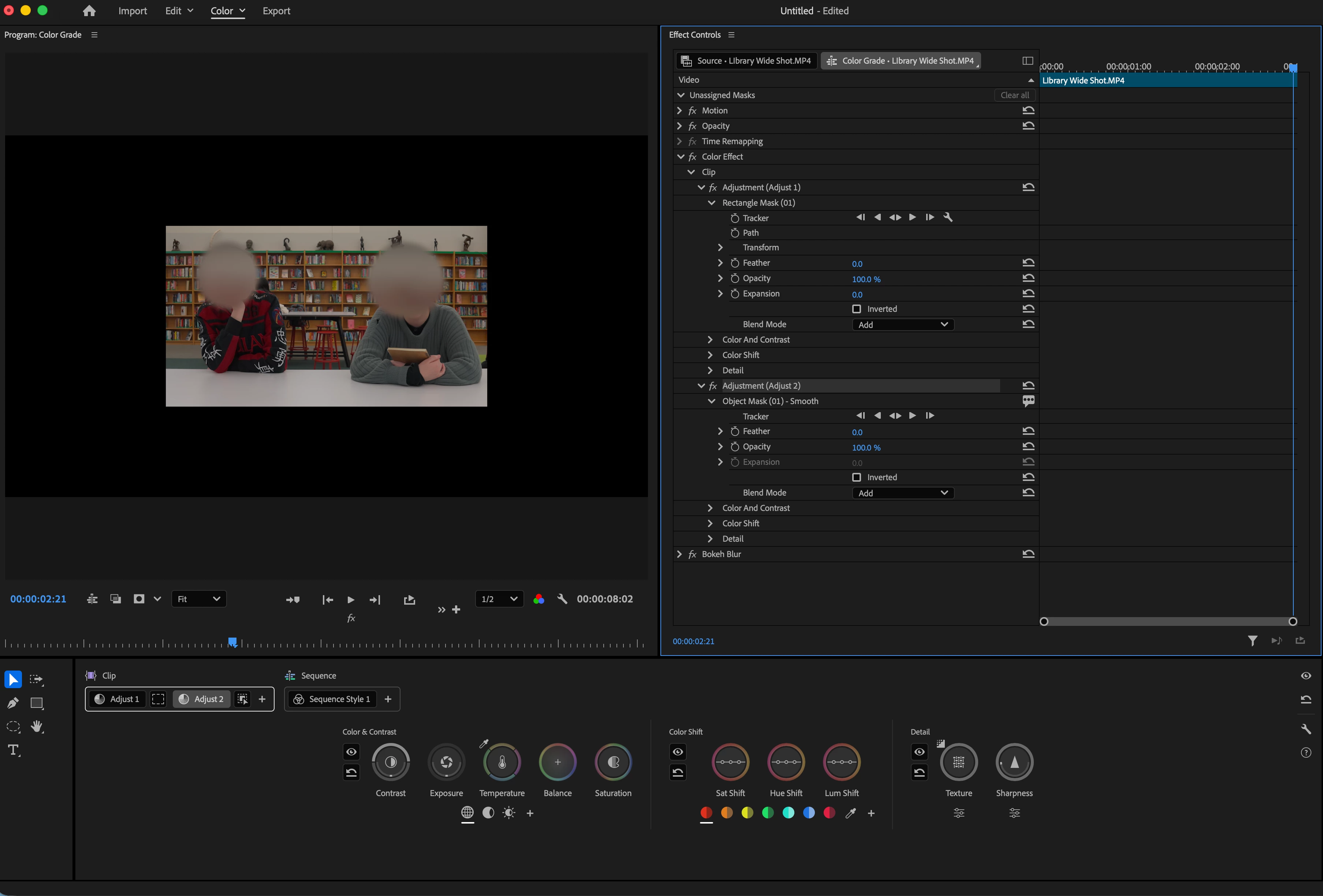
Task: Enable Inverted for Rectangle Mask (01)
Action: click(857, 309)
